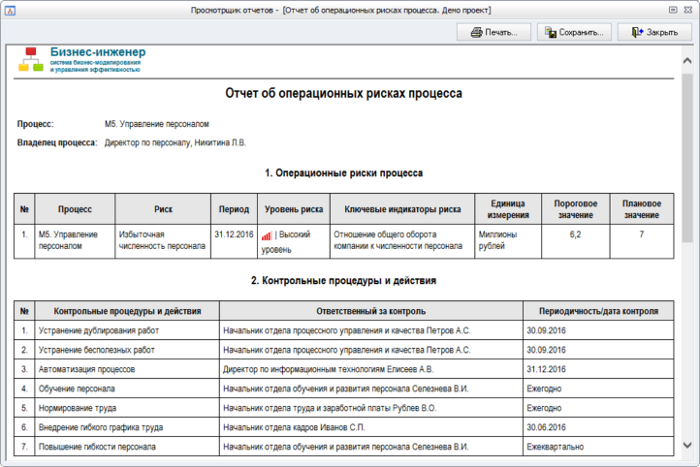This screenshot has width=700, height=467.
Task: Click Ежегодно in the Обучение персонала row
Action: pos(544,388)
